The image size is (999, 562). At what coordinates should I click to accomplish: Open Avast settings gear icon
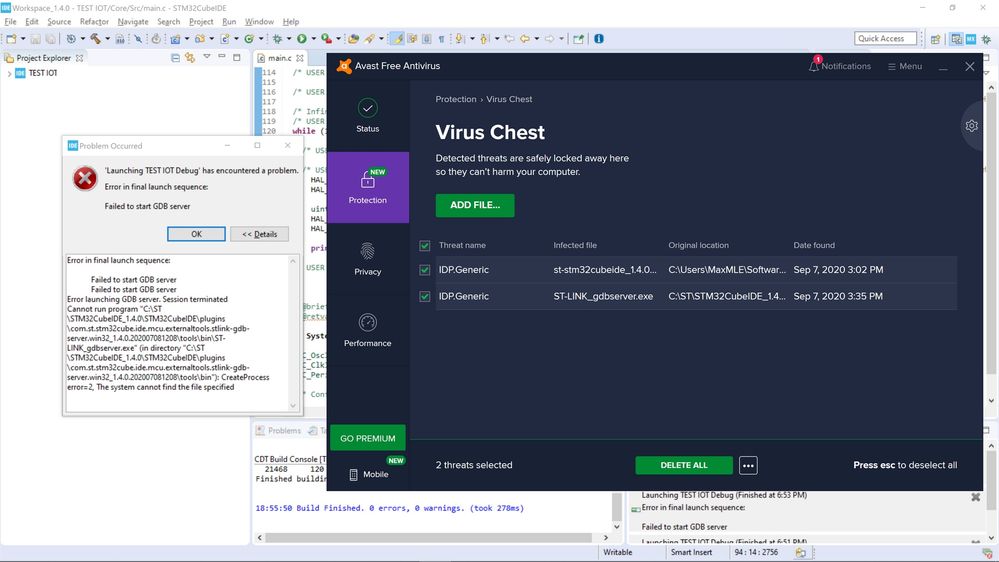[x=972, y=126]
